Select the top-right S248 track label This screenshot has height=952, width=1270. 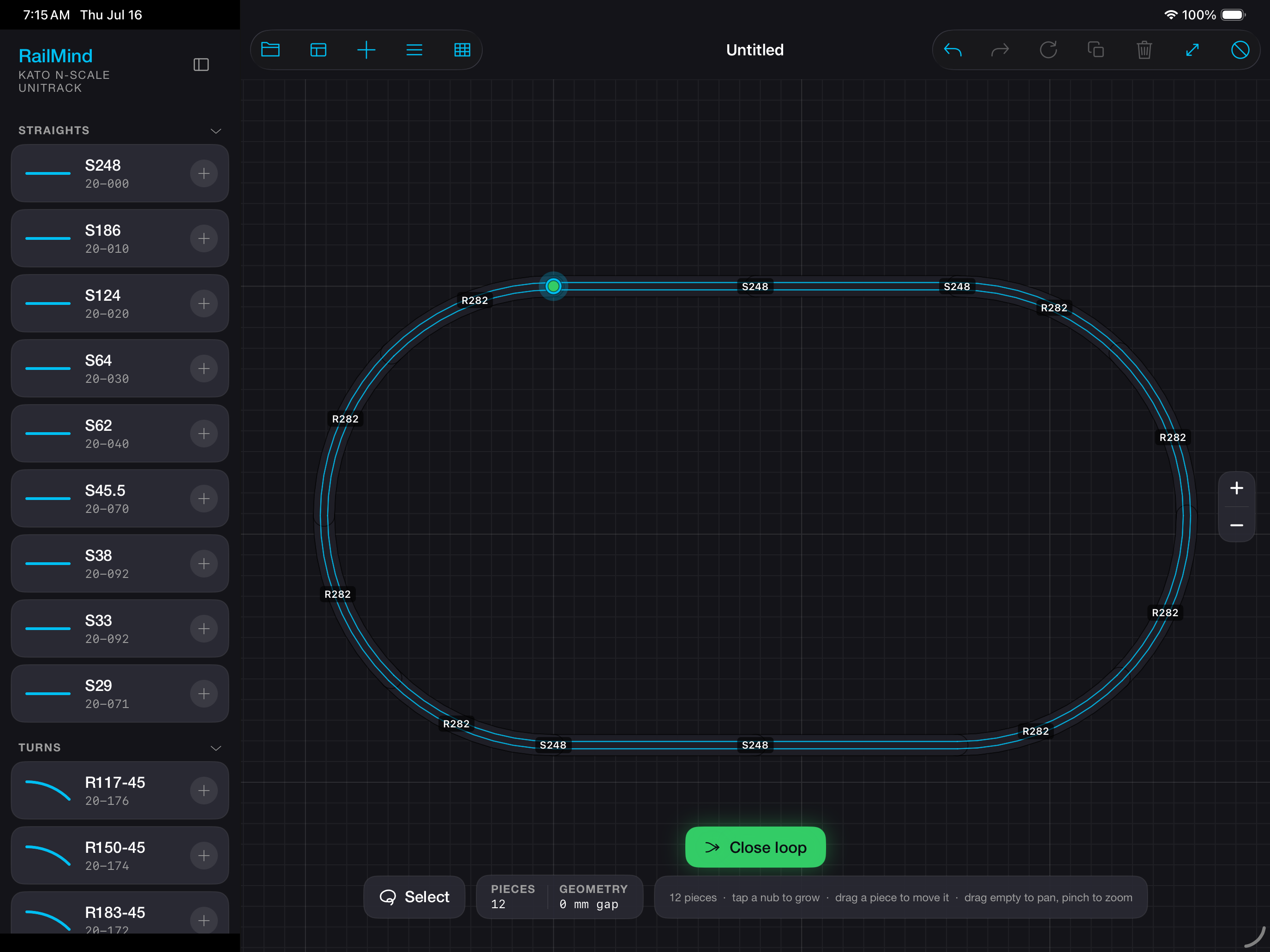pyautogui.click(x=957, y=286)
